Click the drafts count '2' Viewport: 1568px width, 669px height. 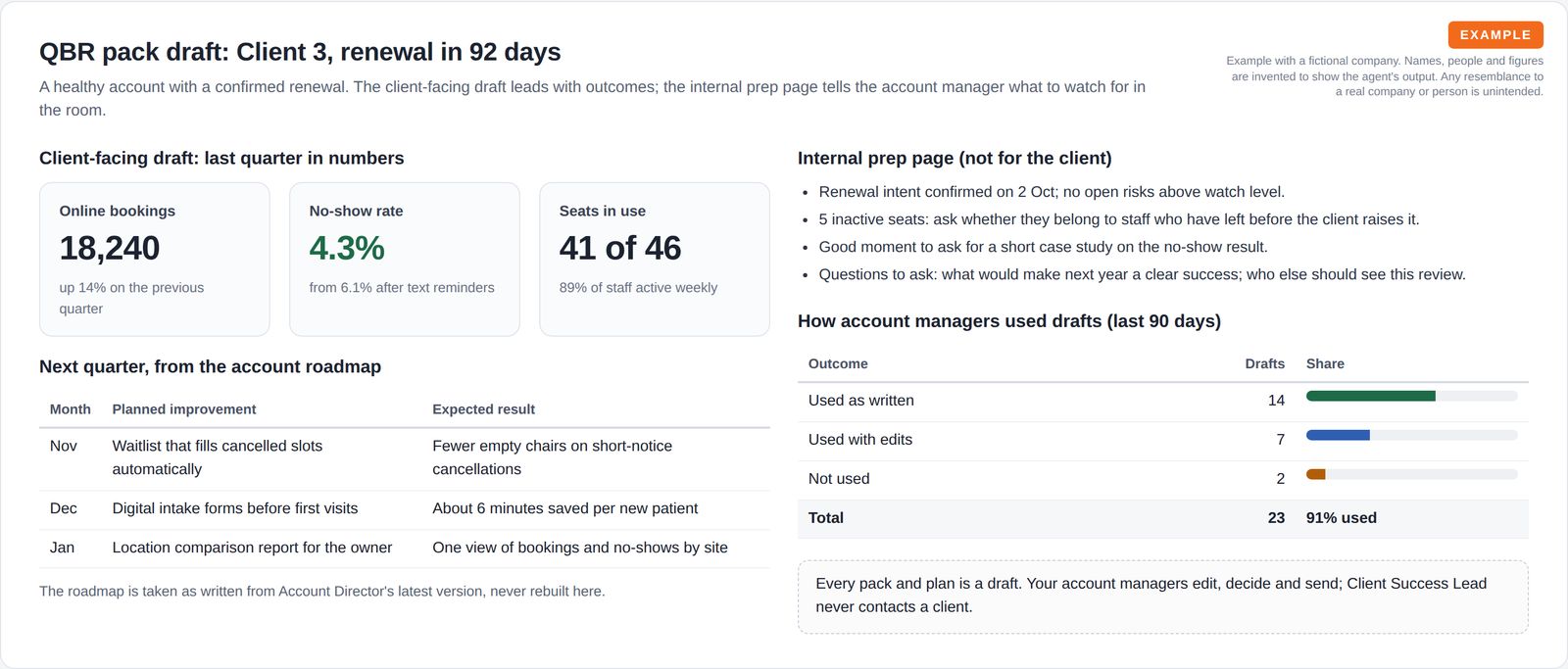[1280, 479]
